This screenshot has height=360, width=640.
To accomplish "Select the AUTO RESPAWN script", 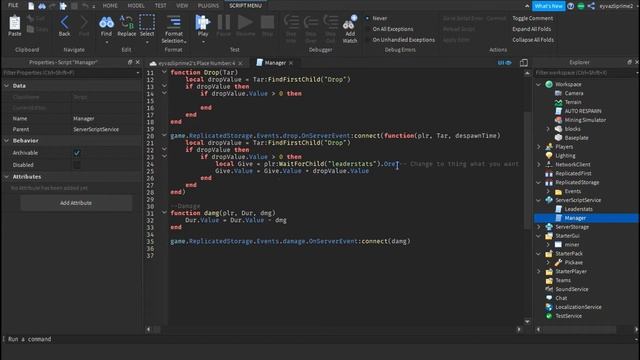I will click(582, 111).
